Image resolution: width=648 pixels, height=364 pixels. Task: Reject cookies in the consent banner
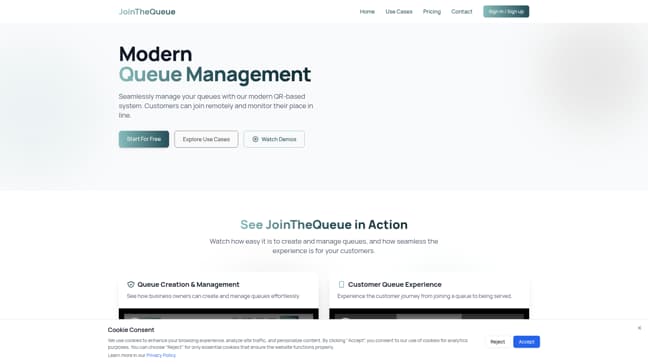click(x=498, y=342)
